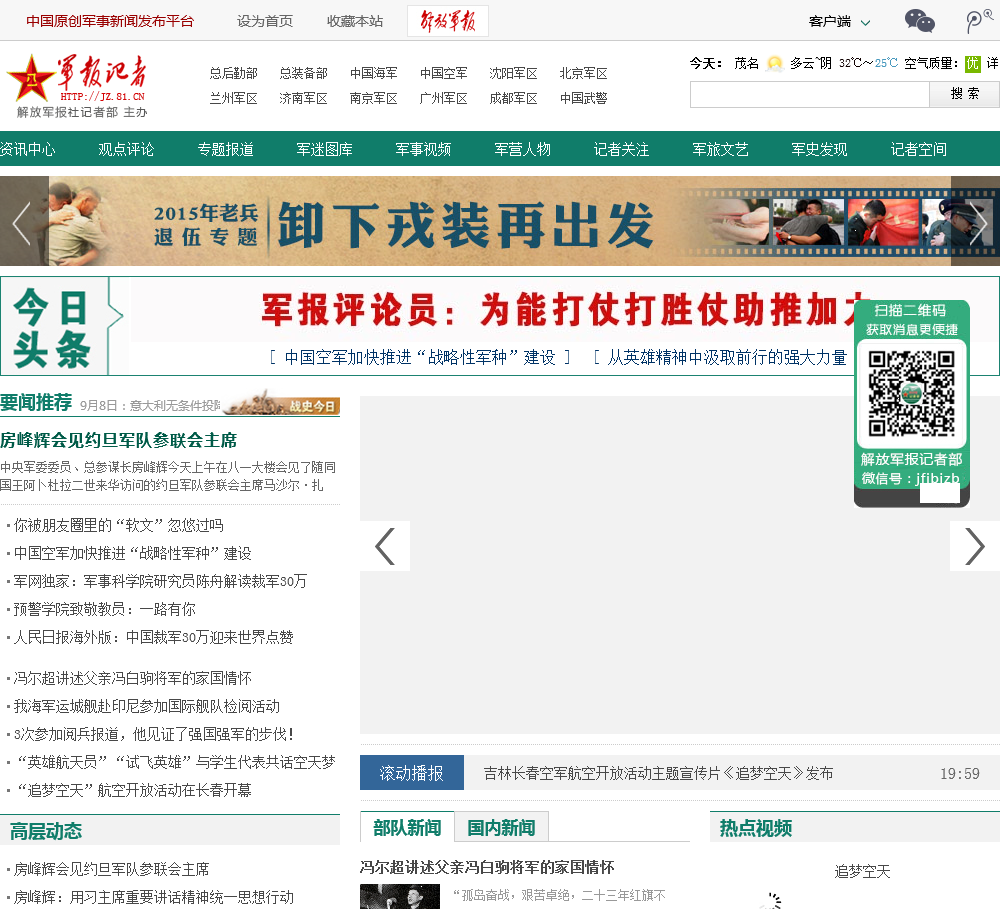1000x909 pixels.
Task: Click the 搜索 button
Action: (964, 94)
